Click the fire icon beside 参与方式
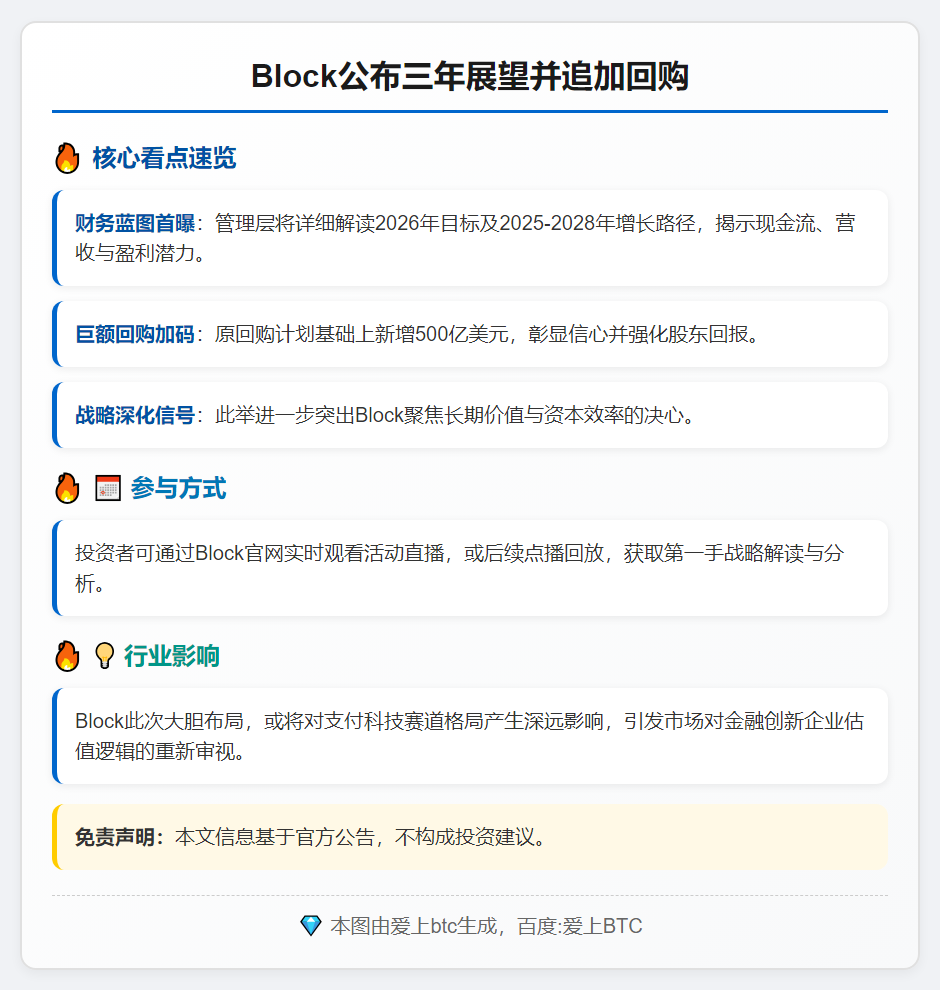The image size is (940, 990). point(66,488)
